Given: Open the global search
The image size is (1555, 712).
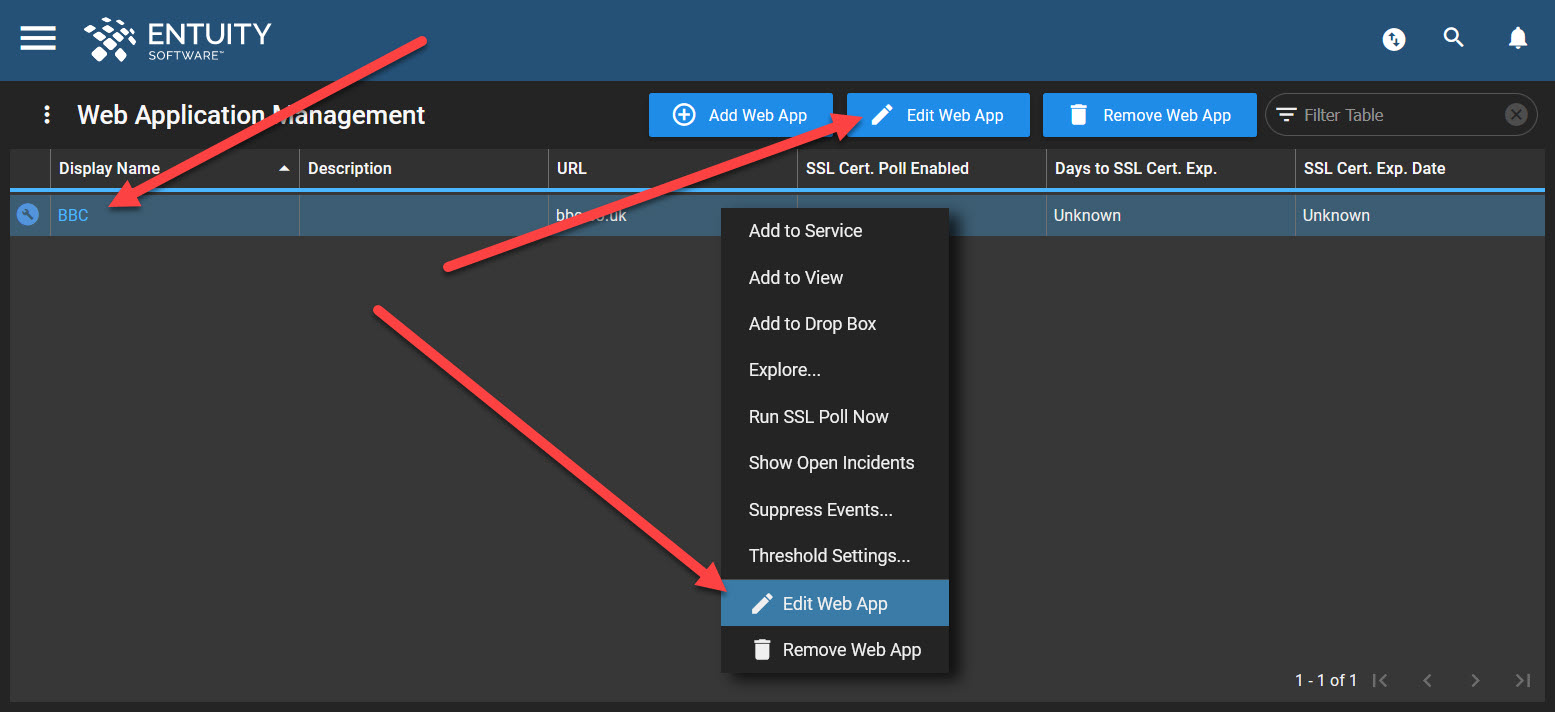Looking at the screenshot, I should 1453,38.
